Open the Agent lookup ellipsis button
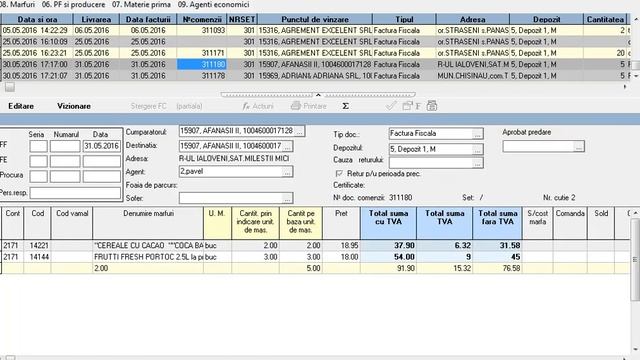The image size is (640, 360). (287, 172)
